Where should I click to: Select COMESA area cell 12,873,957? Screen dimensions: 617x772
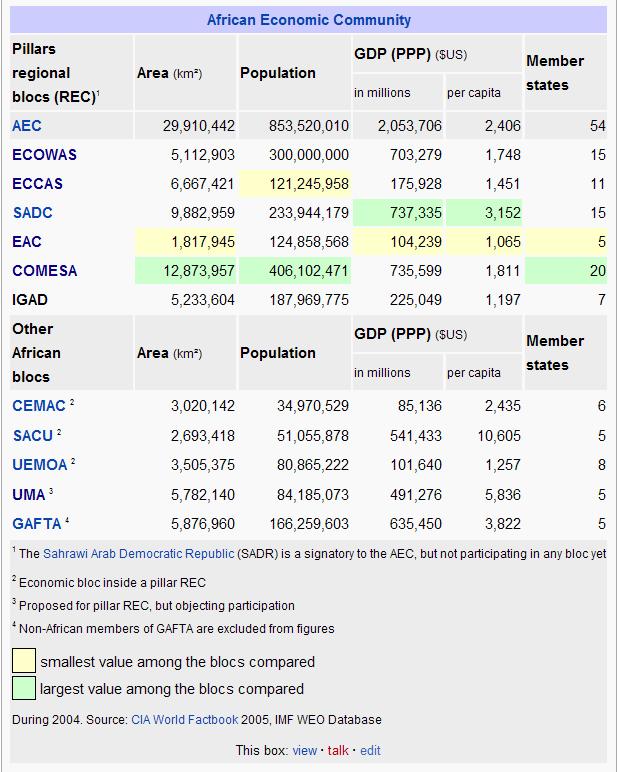186,271
